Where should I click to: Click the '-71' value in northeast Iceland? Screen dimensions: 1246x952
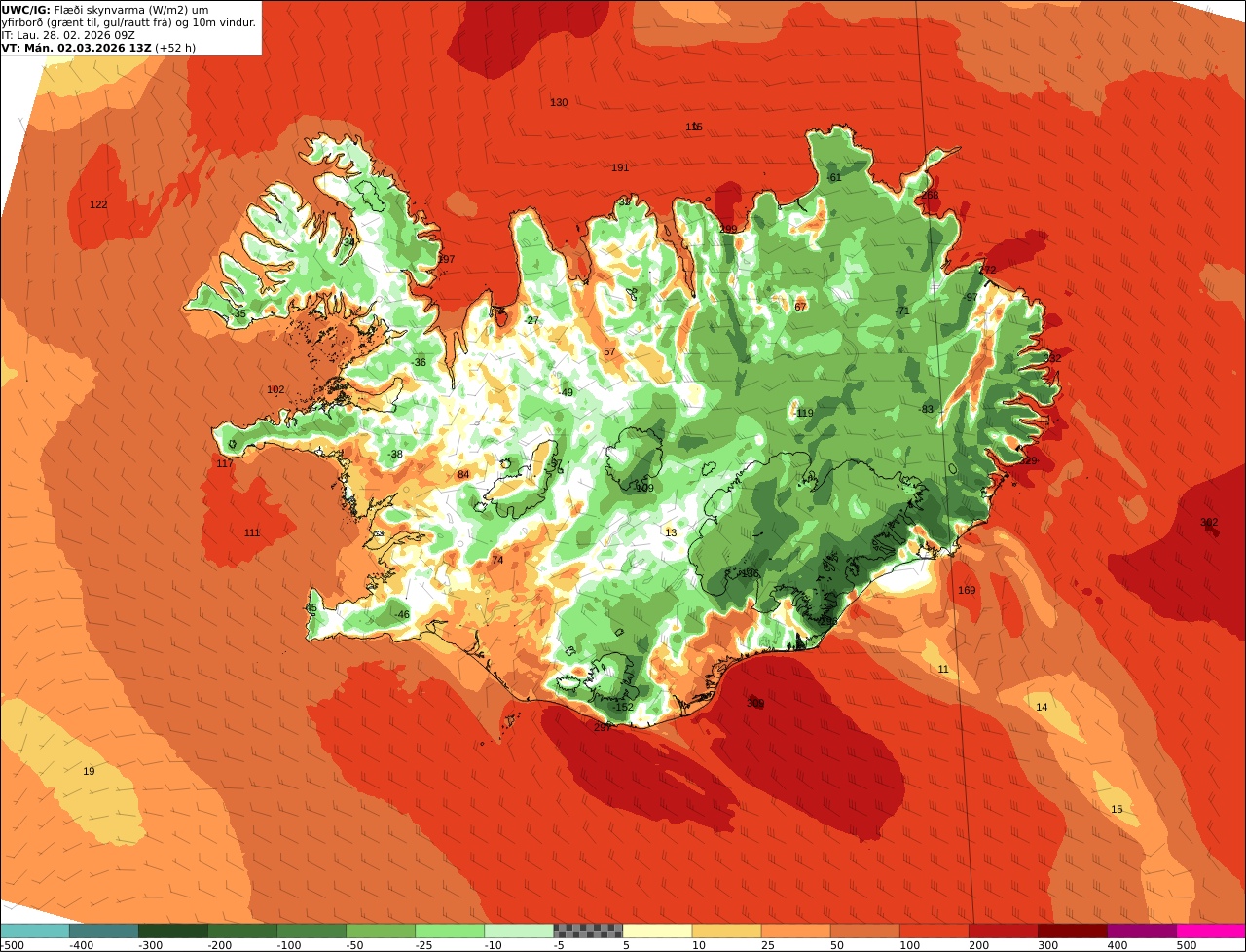coord(902,311)
